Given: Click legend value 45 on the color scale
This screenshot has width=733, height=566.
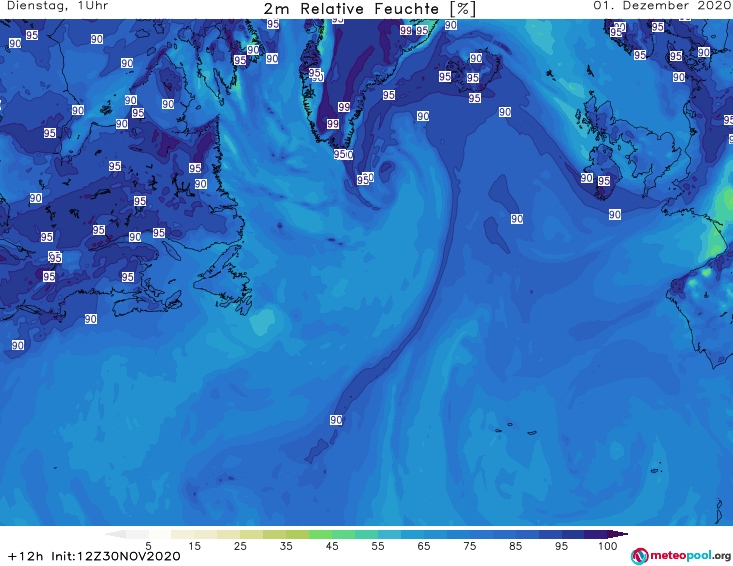Looking at the screenshot, I should (x=332, y=546).
